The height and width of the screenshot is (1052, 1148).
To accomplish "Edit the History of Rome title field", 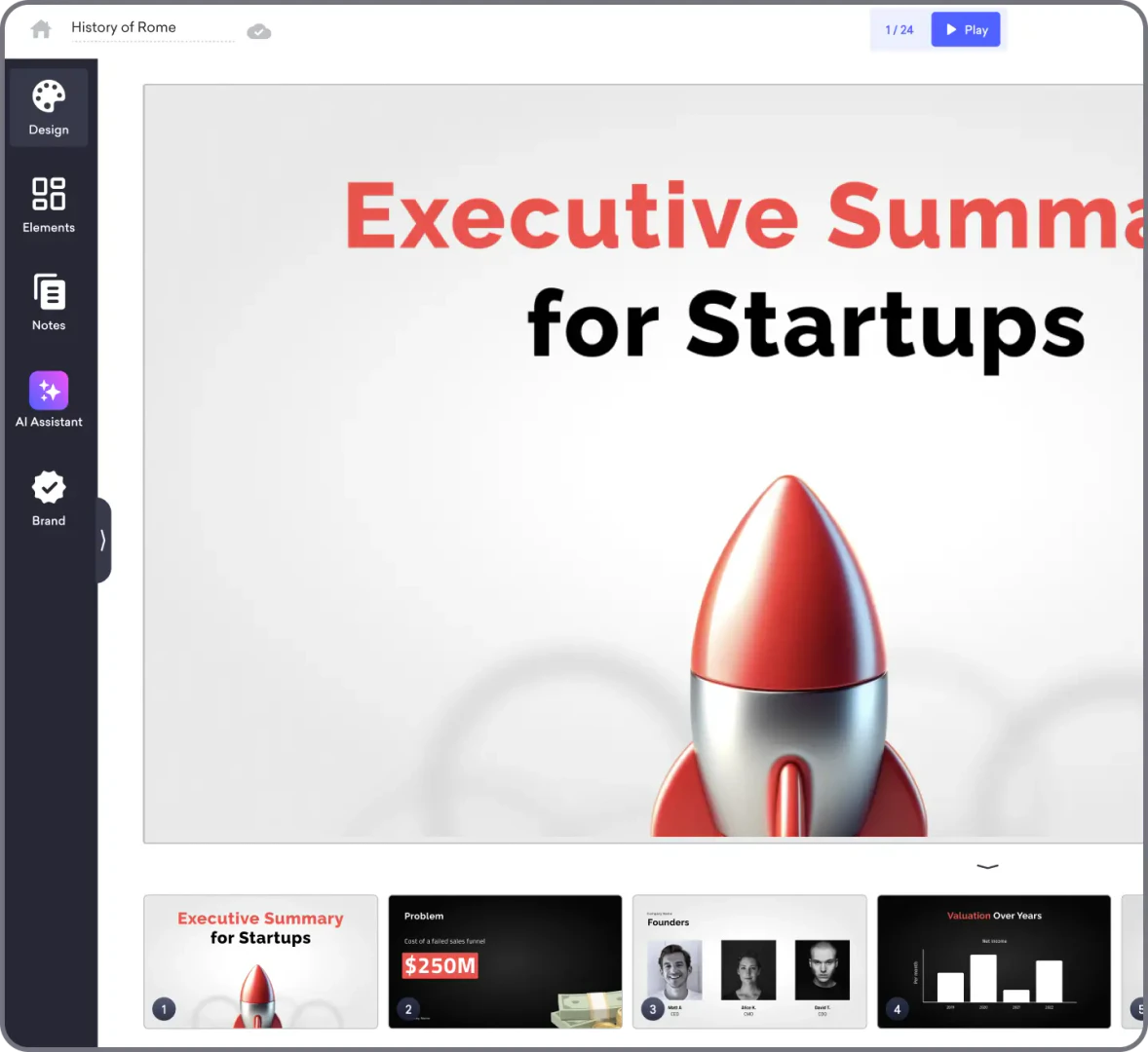I will click(151, 28).
